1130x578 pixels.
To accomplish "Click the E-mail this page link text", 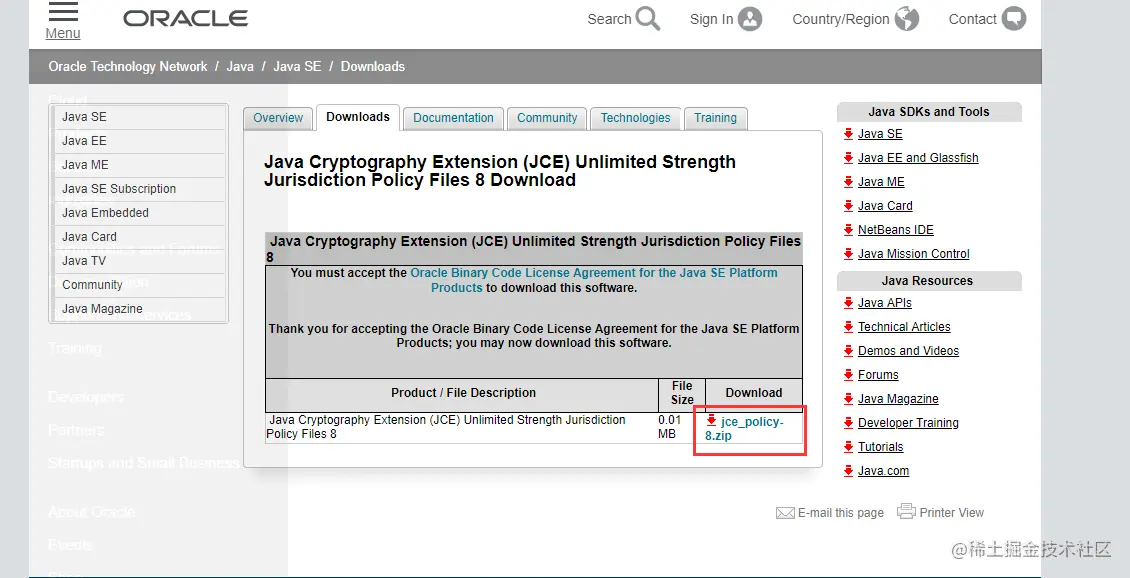I will [x=840, y=513].
